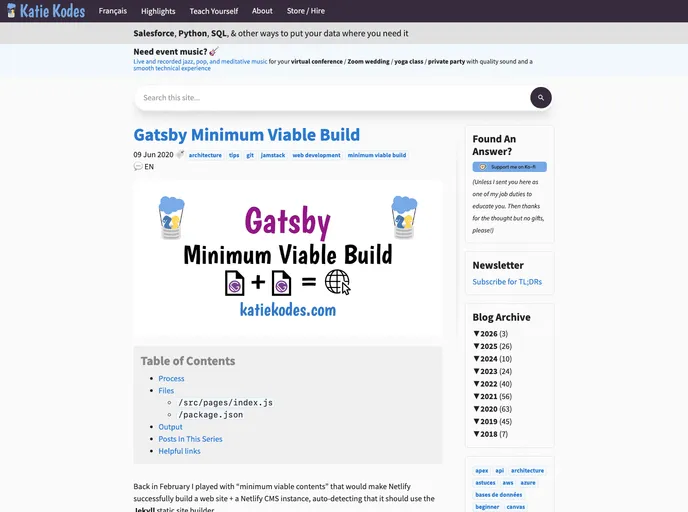Select the git tag
Image resolution: width=688 pixels, height=512 pixels.
click(250, 155)
